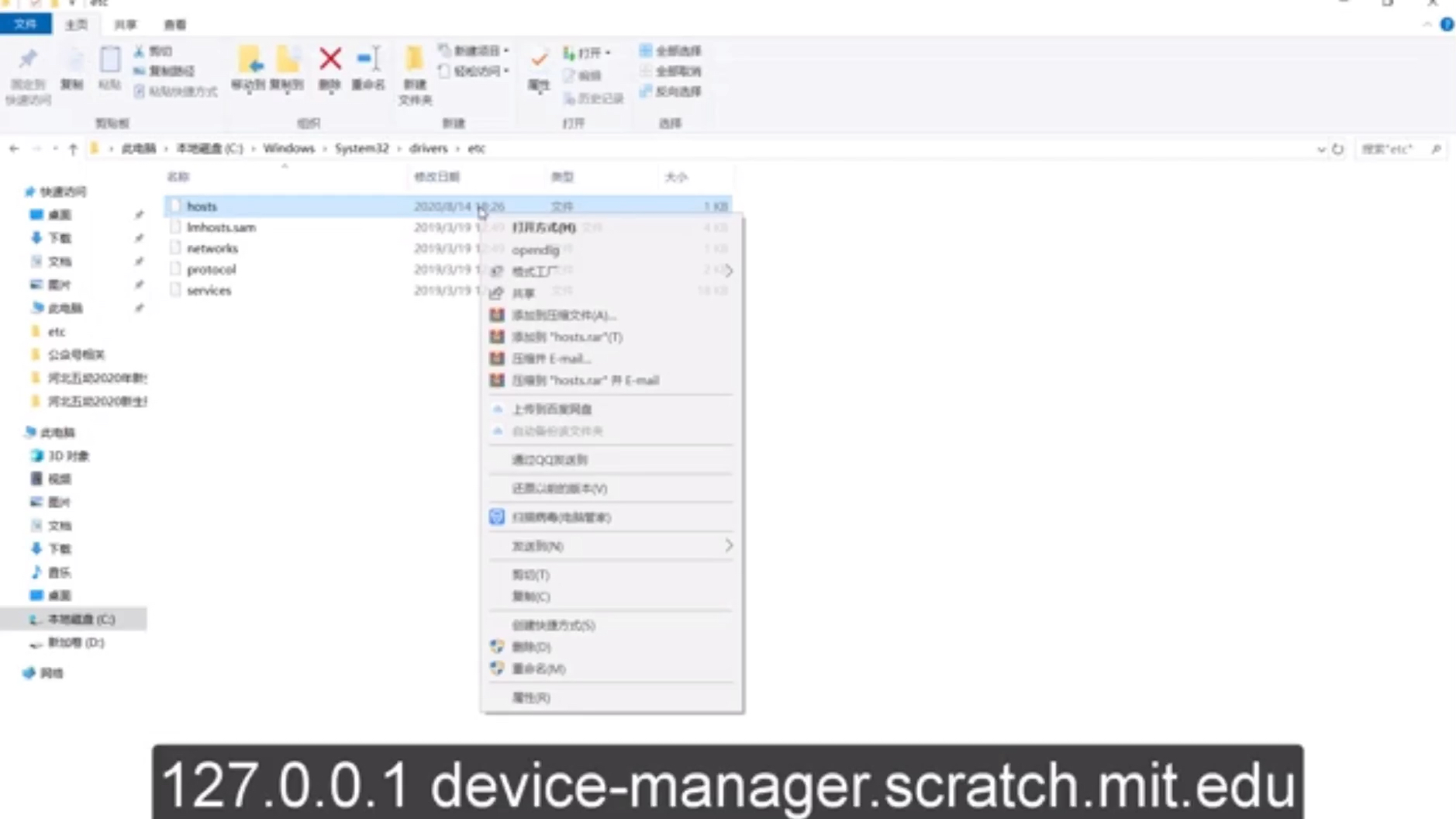This screenshot has height=819, width=1456.
Task: Navigate back with the arrow button
Action: pos(14,148)
